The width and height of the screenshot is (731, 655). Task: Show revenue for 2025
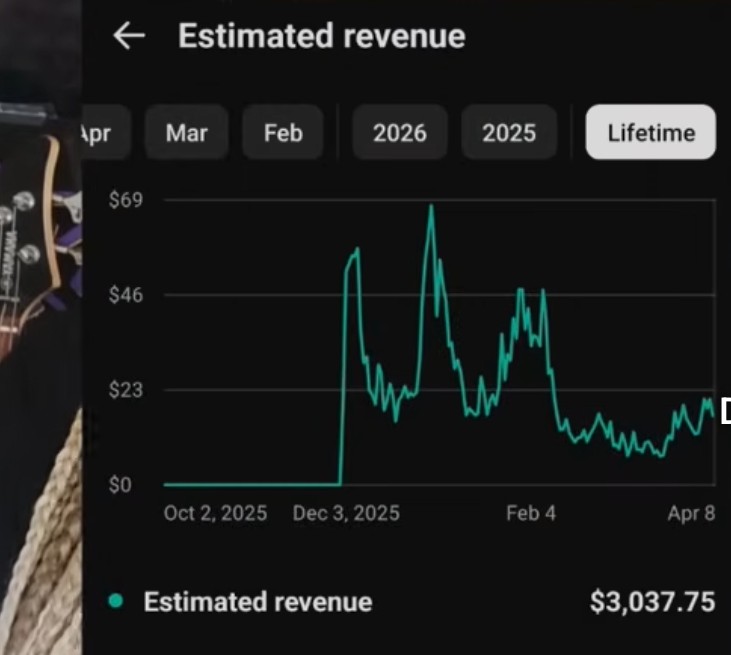(x=508, y=133)
